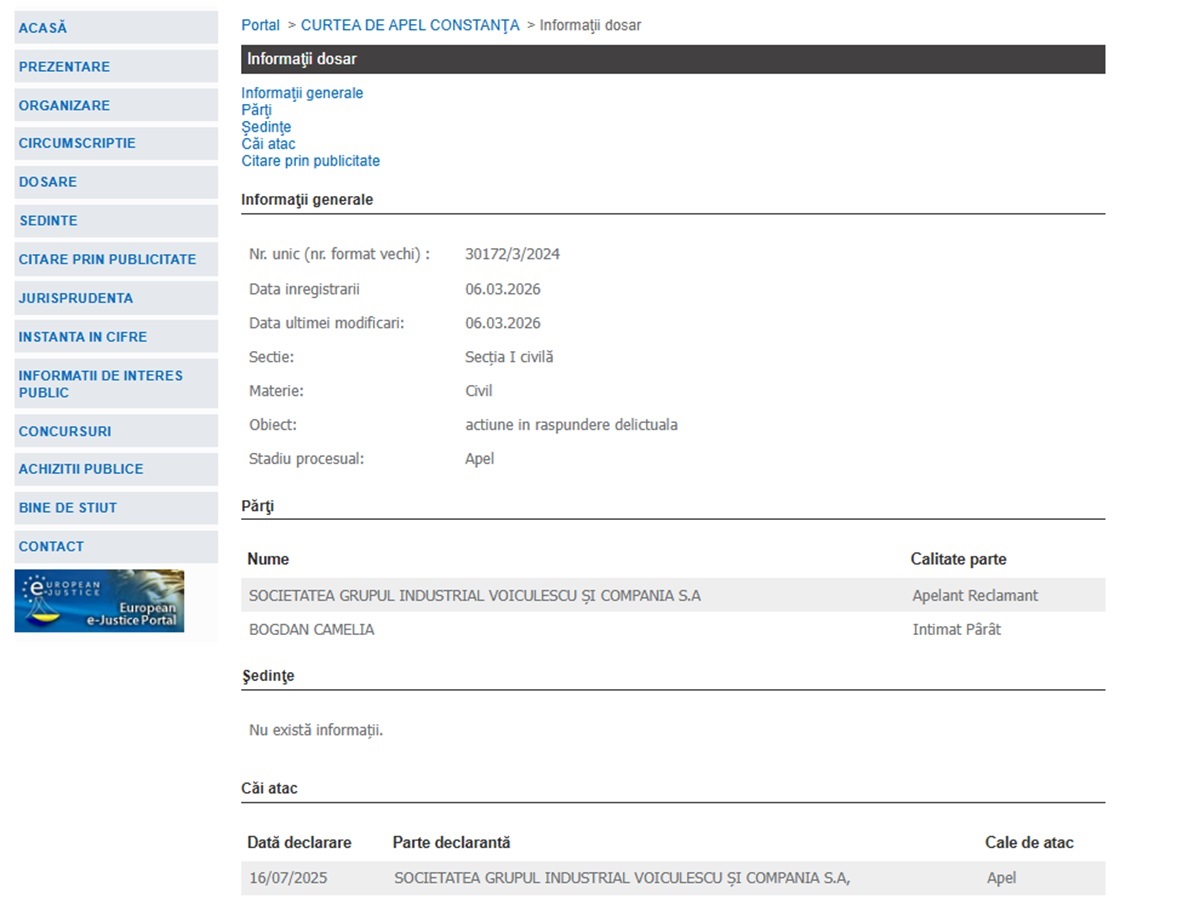Screen dimensions: 1200x911
Task: Open the European e-Justice Portal banner
Action: point(99,601)
